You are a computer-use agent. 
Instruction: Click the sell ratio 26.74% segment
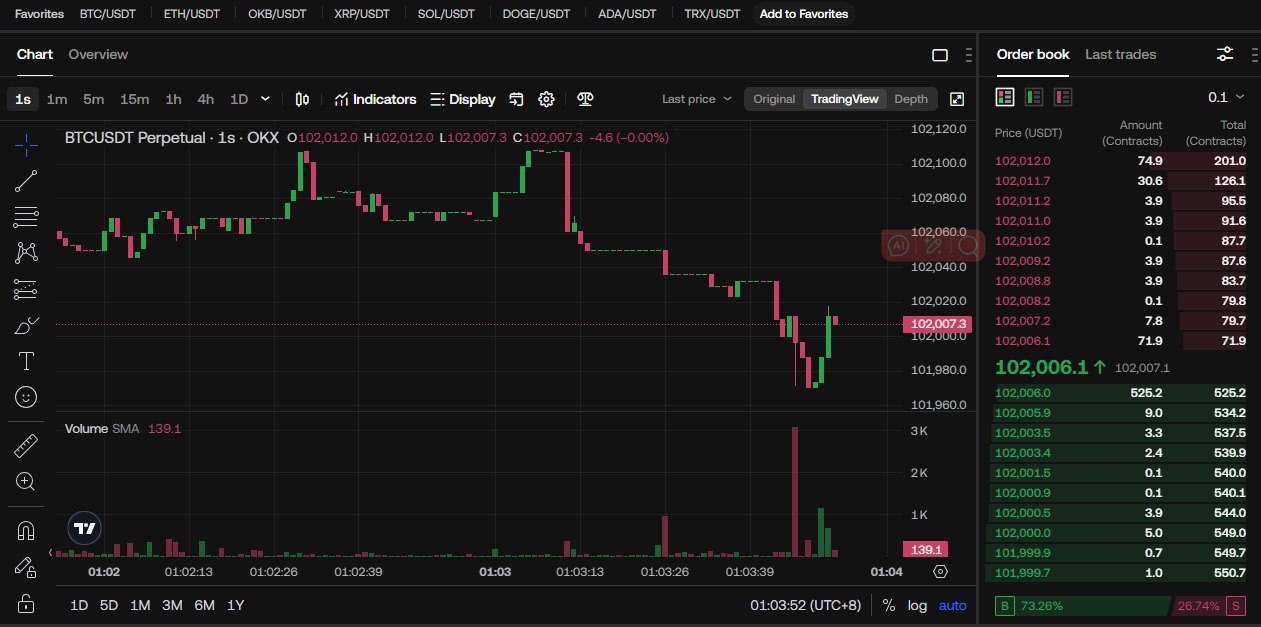click(1211, 606)
